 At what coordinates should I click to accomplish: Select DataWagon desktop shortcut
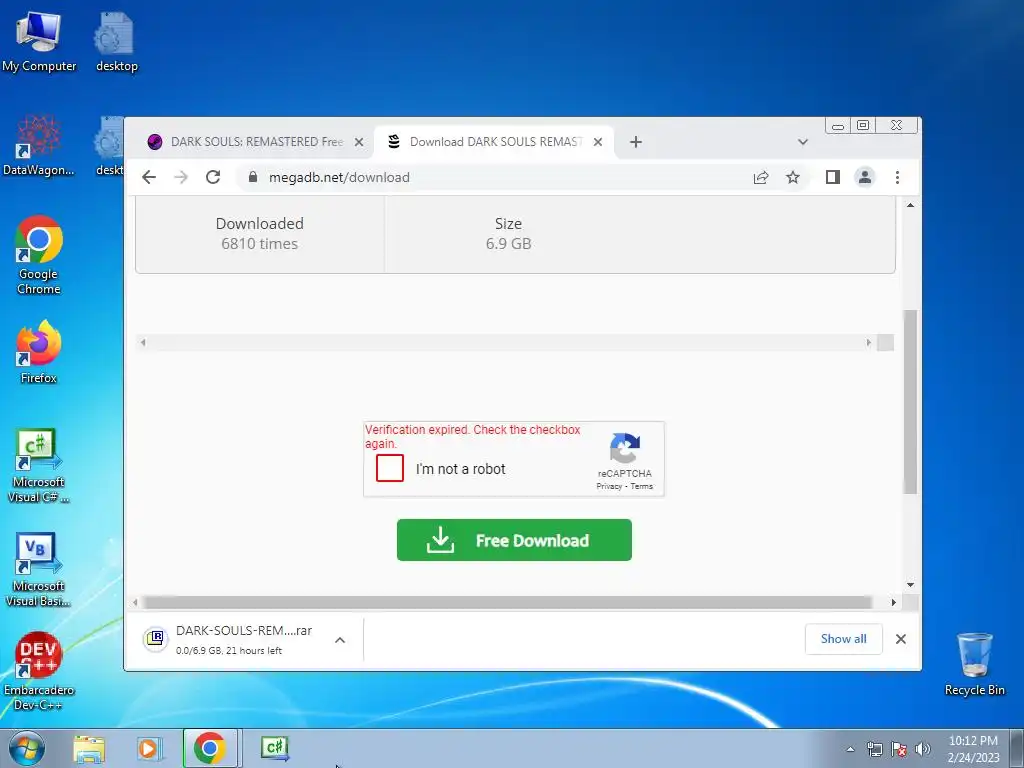[39, 146]
